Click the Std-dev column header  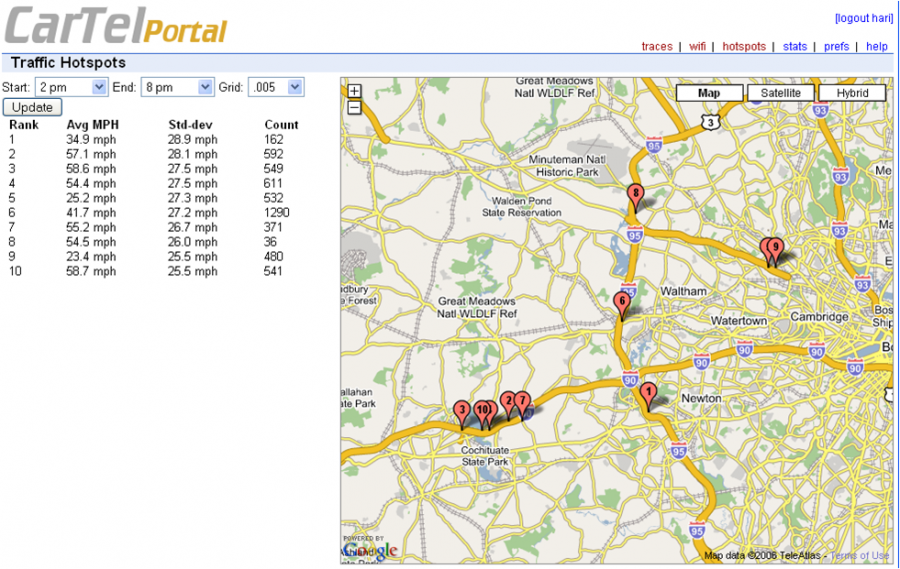[x=191, y=125]
